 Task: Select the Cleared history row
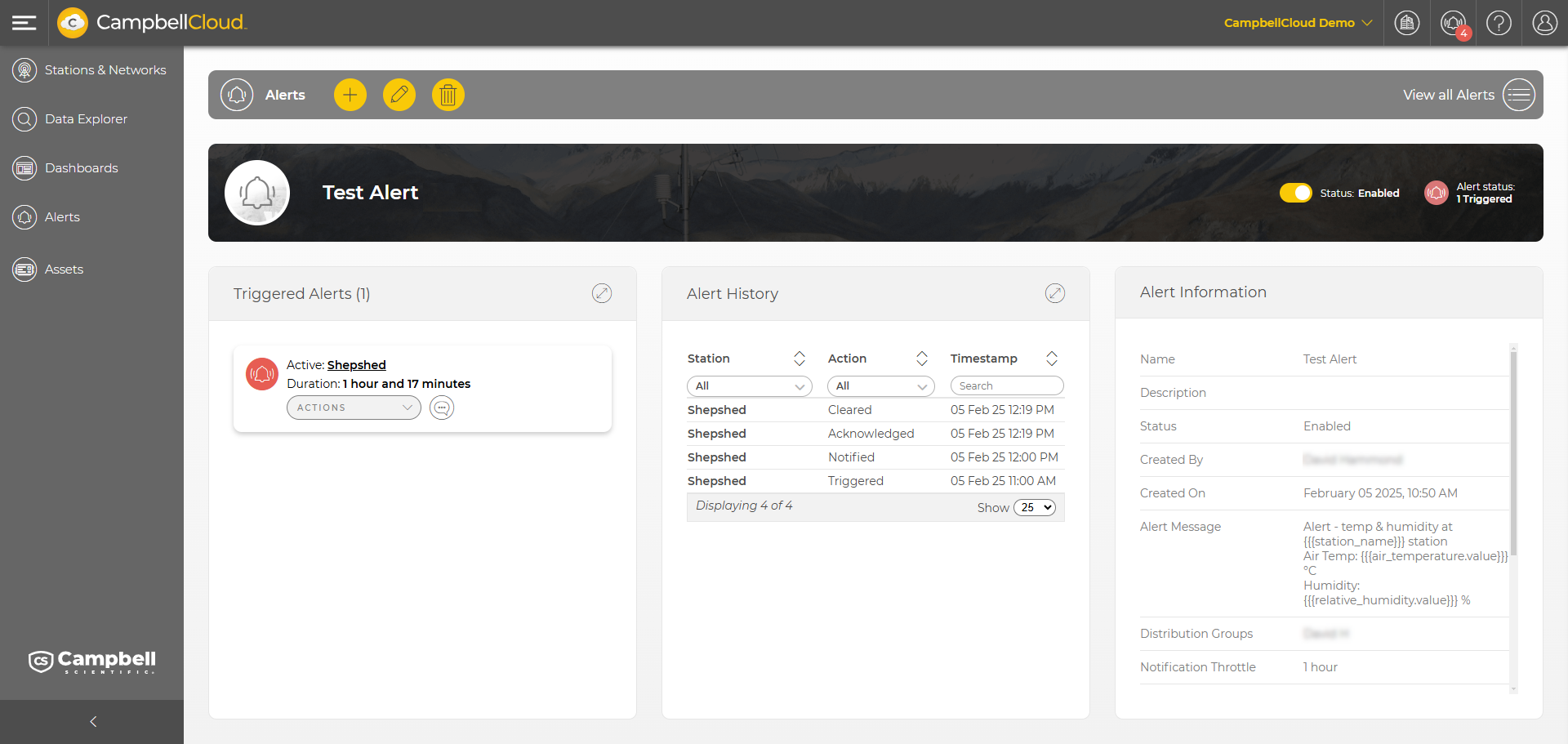[875, 410]
